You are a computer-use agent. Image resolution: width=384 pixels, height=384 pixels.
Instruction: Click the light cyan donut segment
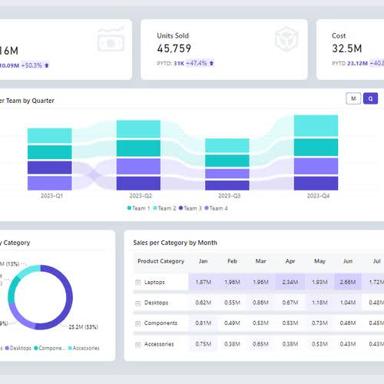tap(28, 271)
